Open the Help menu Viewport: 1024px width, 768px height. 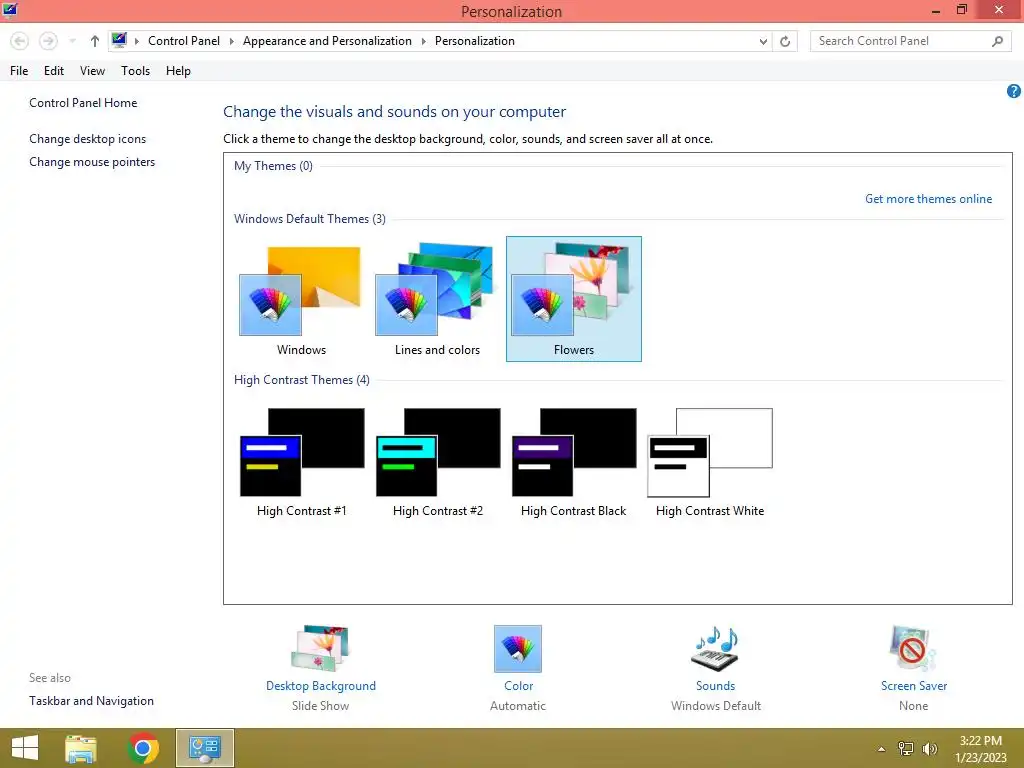178,71
